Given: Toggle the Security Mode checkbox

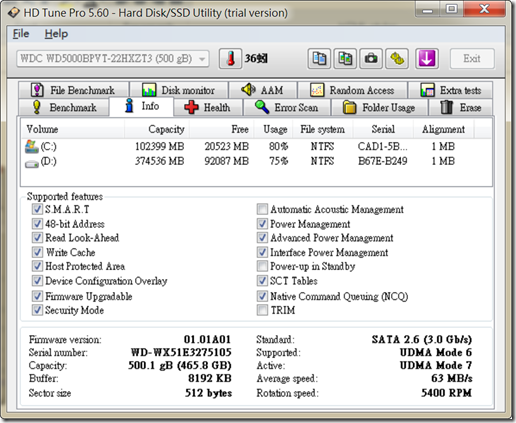Looking at the screenshot, I should pos(37,310).
